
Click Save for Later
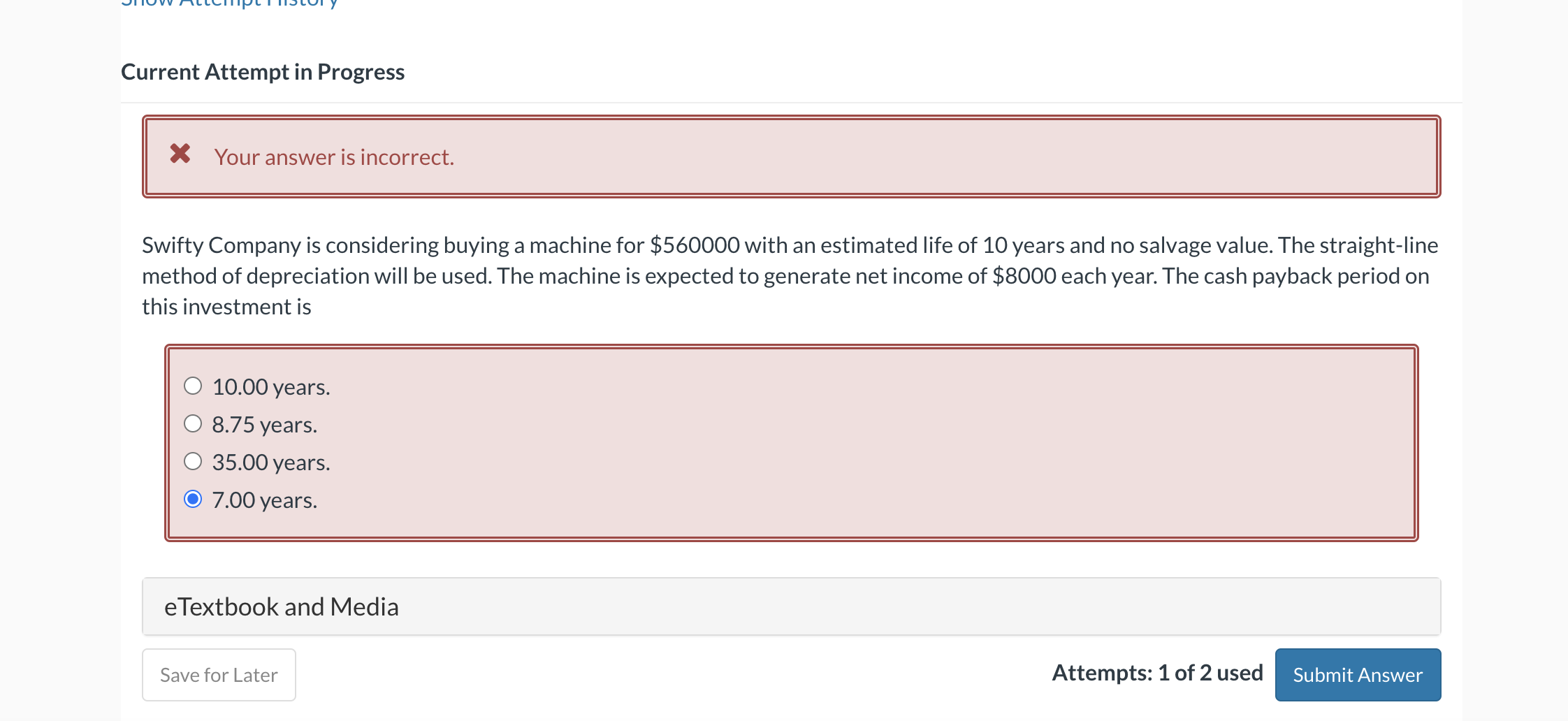click(218, 674)
